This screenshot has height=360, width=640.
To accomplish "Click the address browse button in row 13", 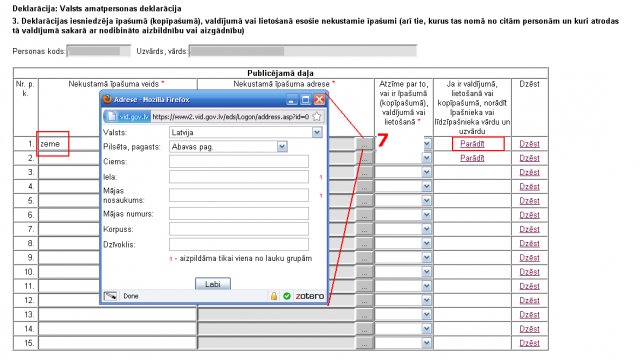I will (x=364, y=315).
